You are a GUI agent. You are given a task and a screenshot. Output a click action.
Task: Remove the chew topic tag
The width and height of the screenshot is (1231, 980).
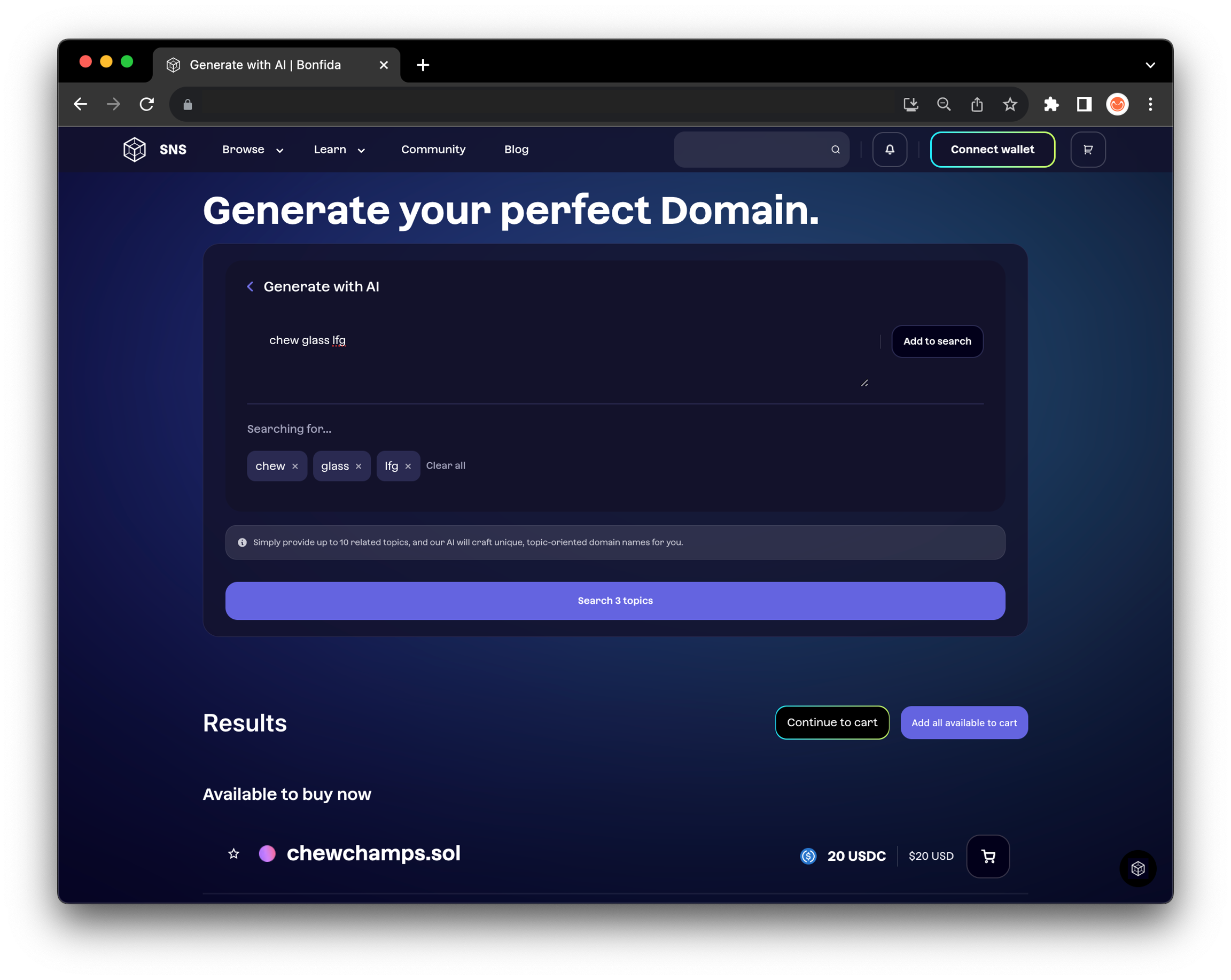(295, 466)
